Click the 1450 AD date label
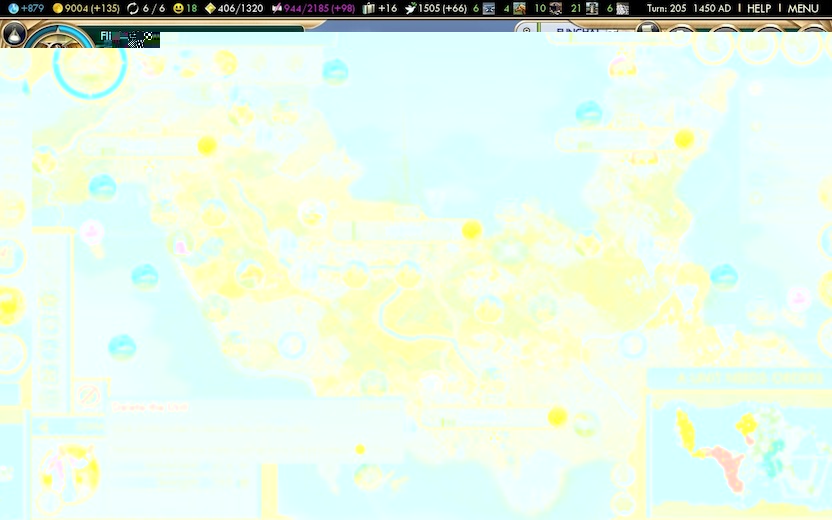Screen dimensions: 832x520 (712, 8)
